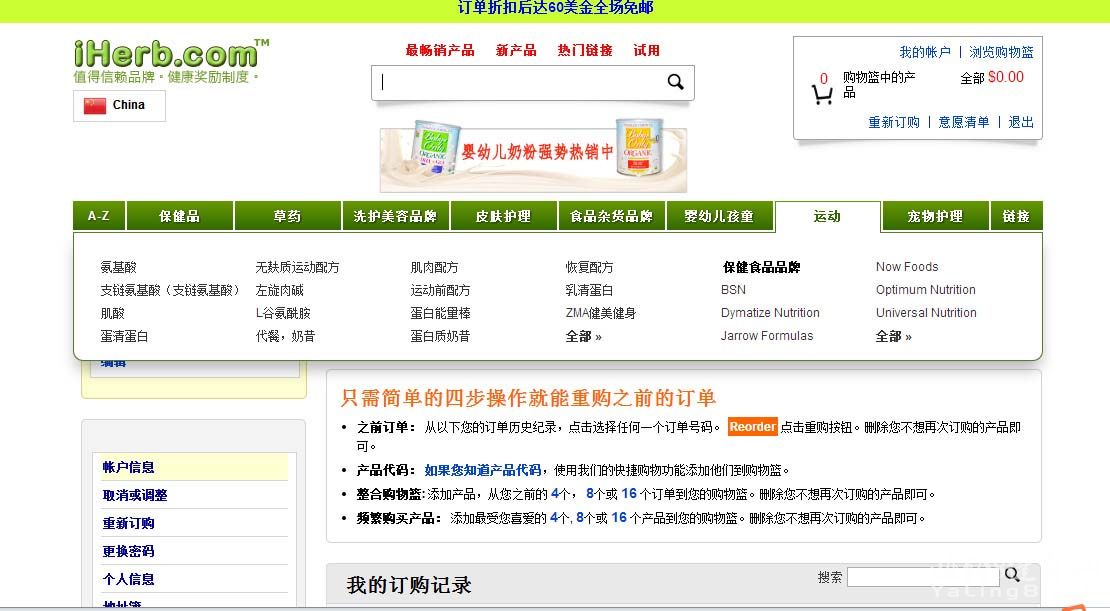Viewport: 1110px width, 611px height.
Task: Open 帐户信息 in sidebar
Action: (128, 467)
